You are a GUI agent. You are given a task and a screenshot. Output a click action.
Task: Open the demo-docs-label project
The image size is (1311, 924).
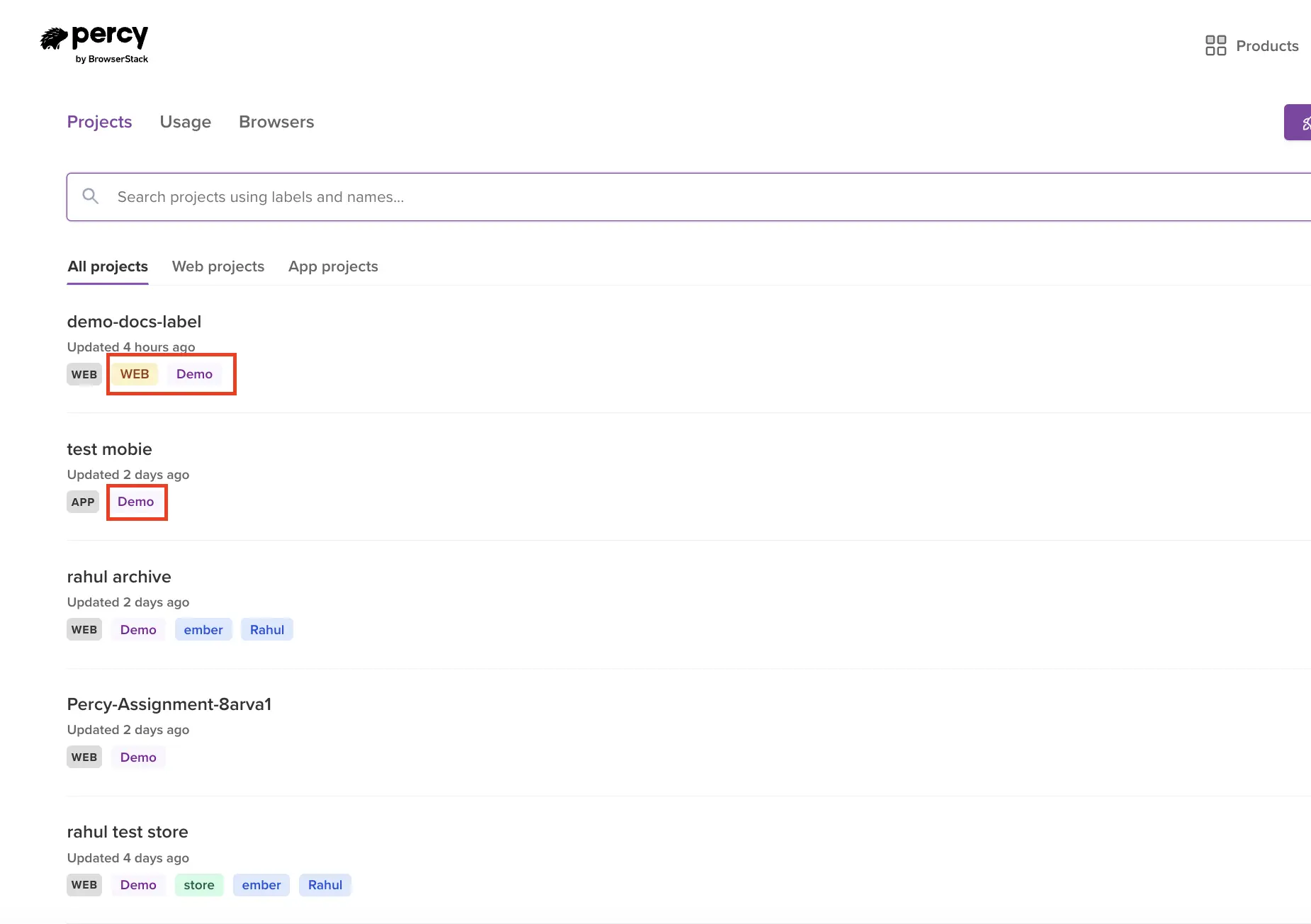coord(134,322)
